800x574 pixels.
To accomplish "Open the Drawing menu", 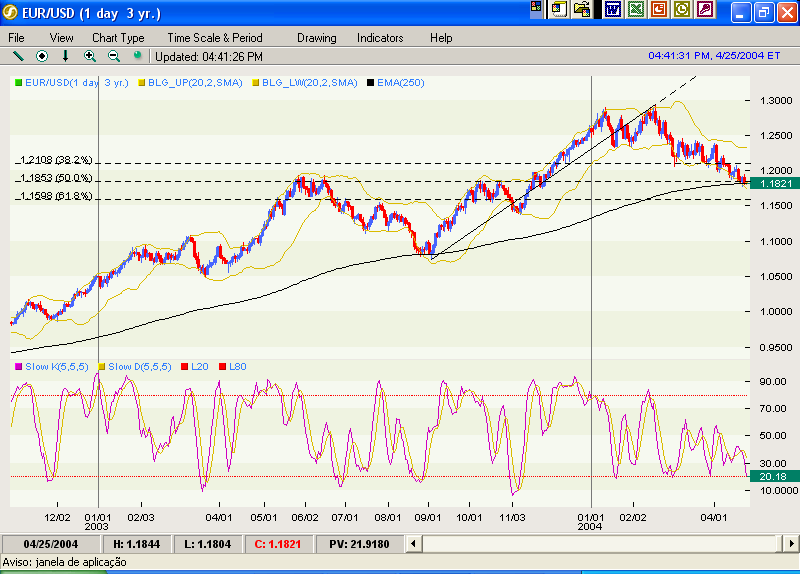I will coord(316,38).
